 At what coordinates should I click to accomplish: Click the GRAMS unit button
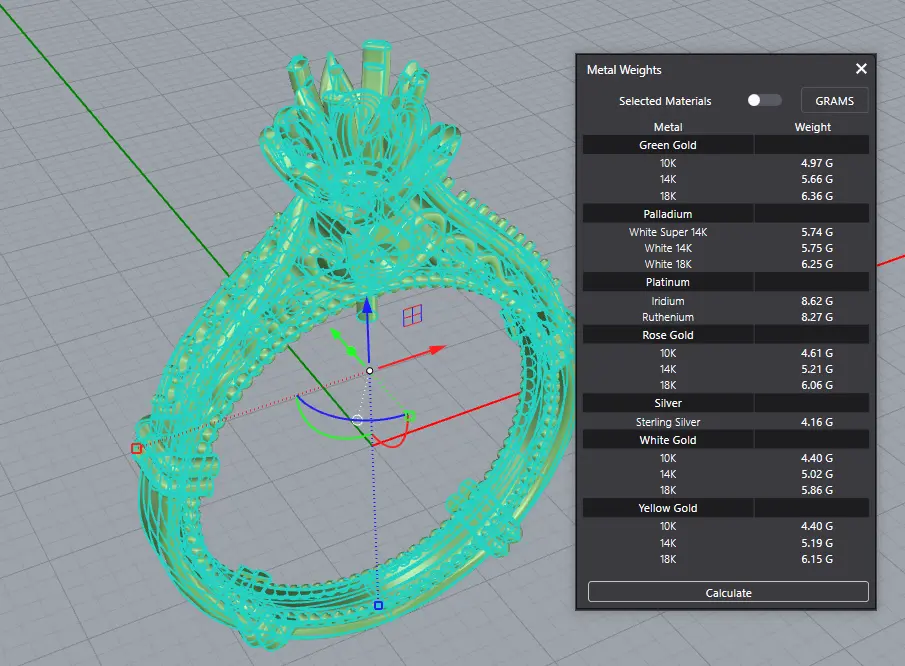(x=834, y=101)
